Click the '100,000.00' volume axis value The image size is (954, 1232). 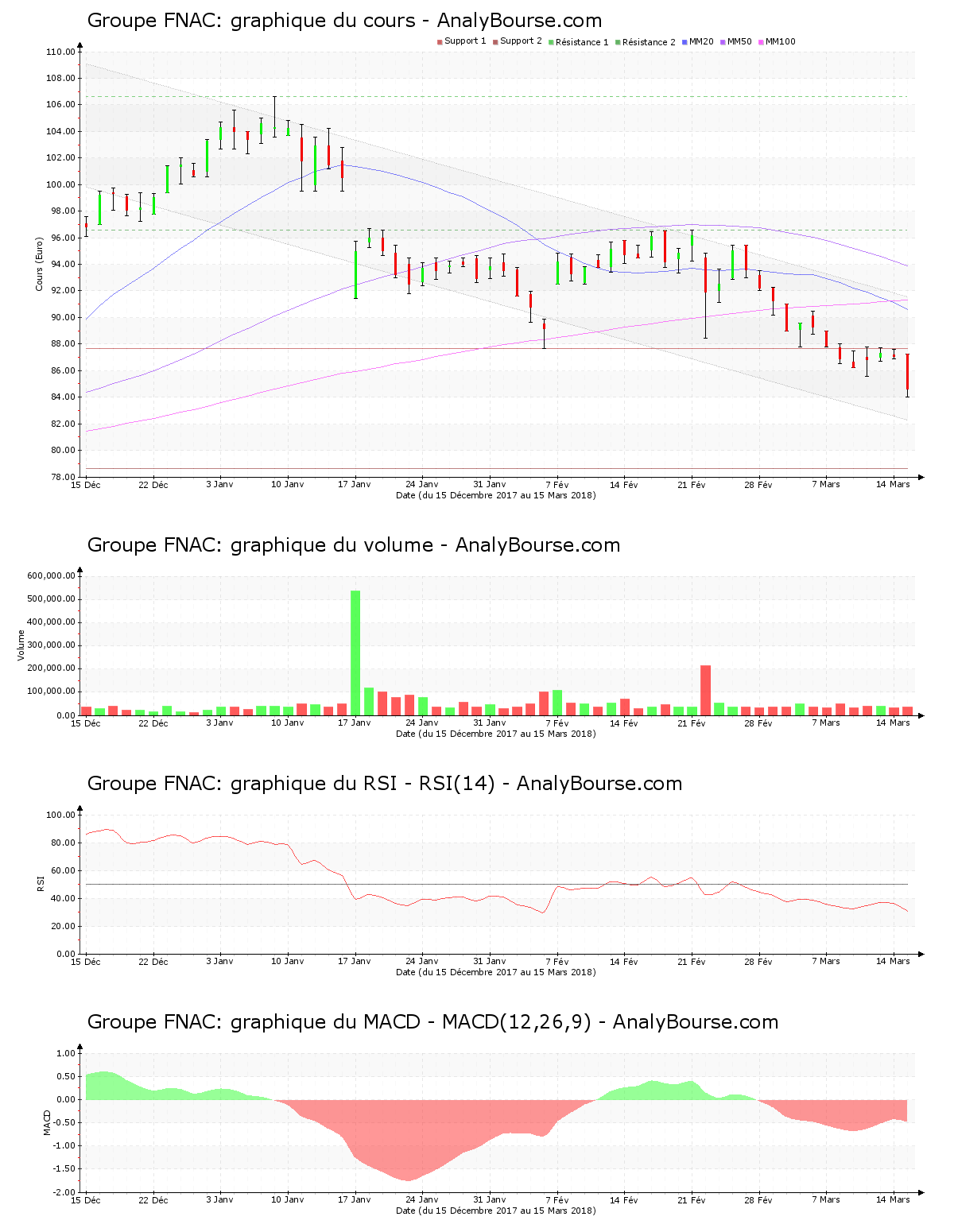(52, 692)
